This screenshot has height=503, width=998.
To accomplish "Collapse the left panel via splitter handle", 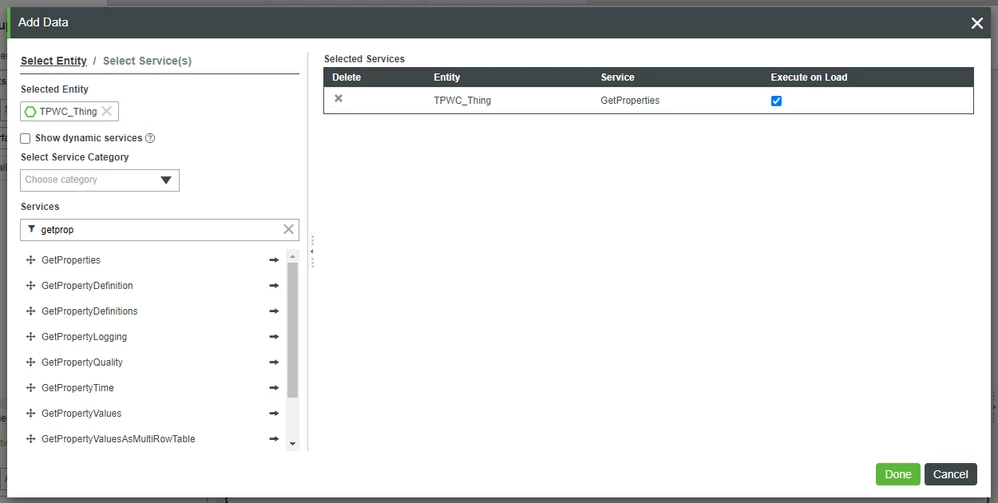I will pyautogui.click(x=313, y=252).
